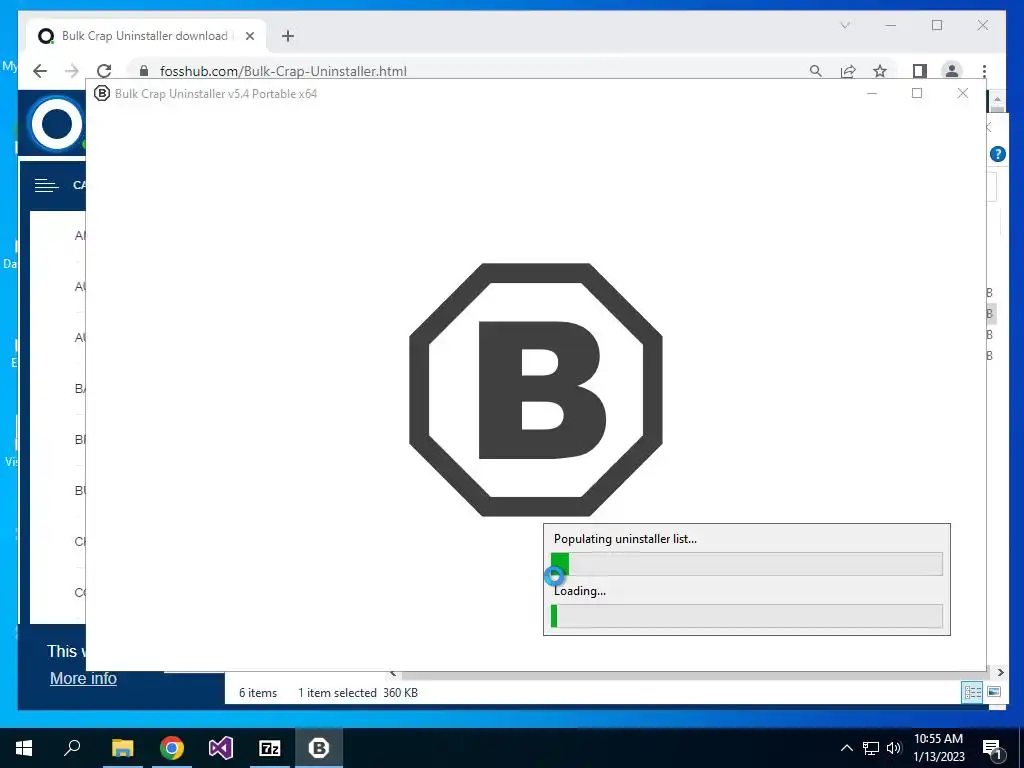Click the Chrome forward arrow
Screen dimensions: 1024x768
(x=72, y=71)
